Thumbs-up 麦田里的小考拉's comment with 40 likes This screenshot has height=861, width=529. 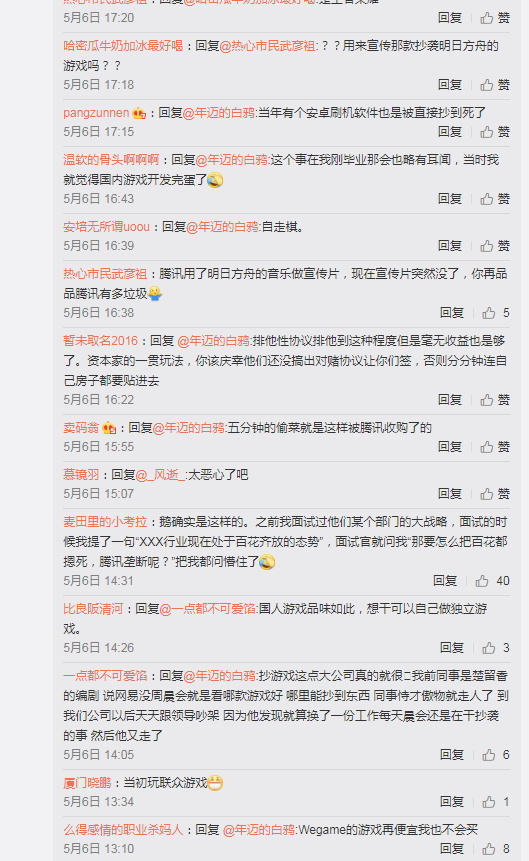click(x=493, y=580)
